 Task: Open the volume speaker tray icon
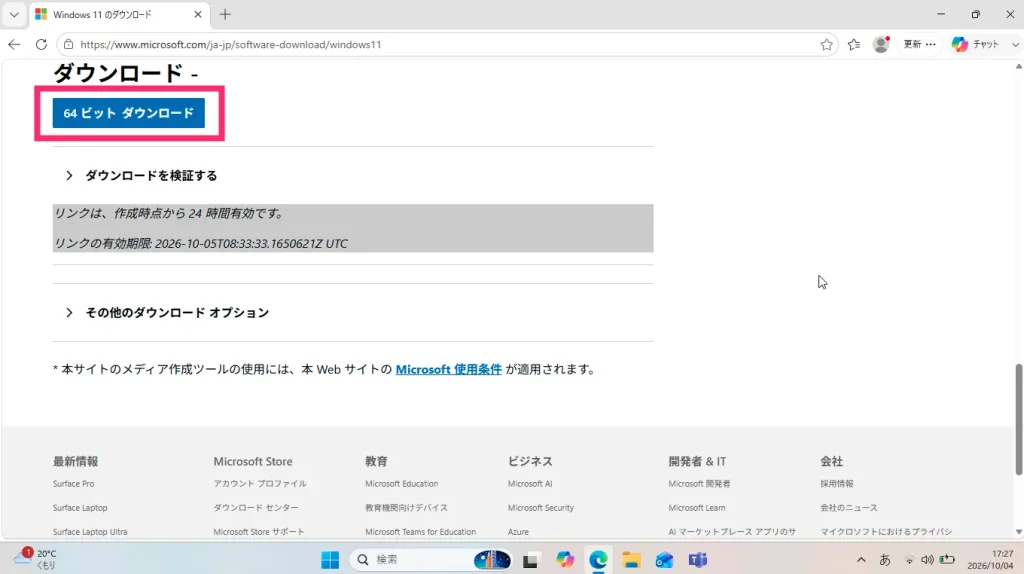[927, 560]
